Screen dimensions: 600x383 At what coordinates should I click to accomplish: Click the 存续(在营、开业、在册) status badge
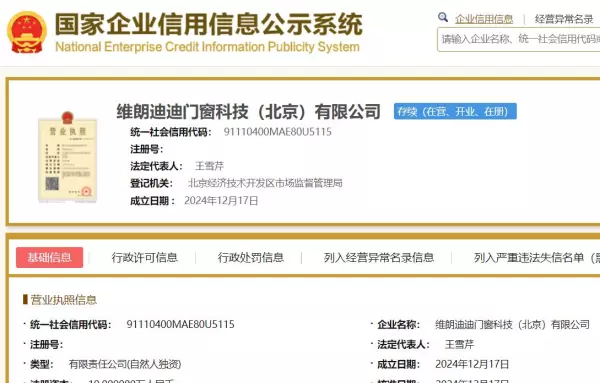click(455, 111)
